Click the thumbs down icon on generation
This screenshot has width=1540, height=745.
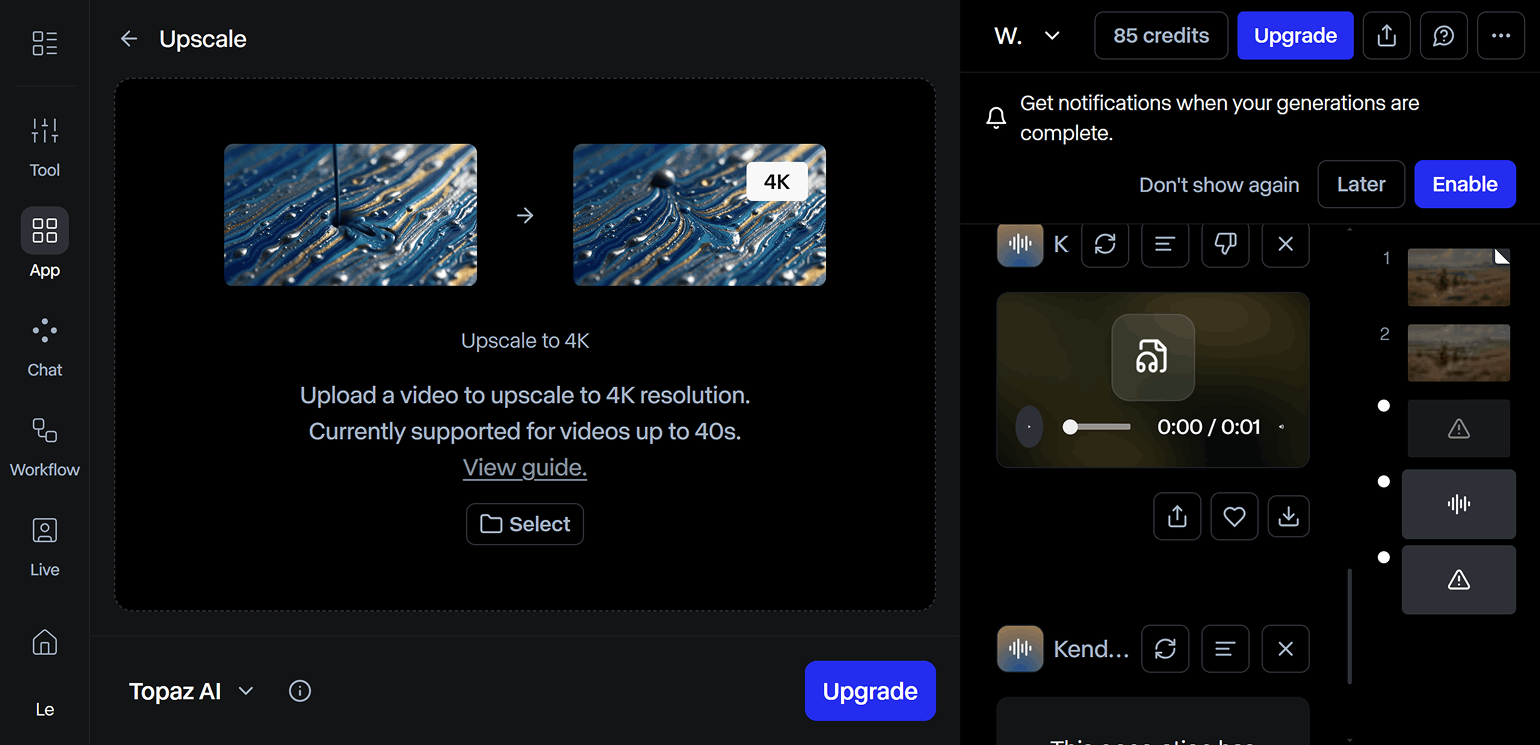coord(1225,244)
